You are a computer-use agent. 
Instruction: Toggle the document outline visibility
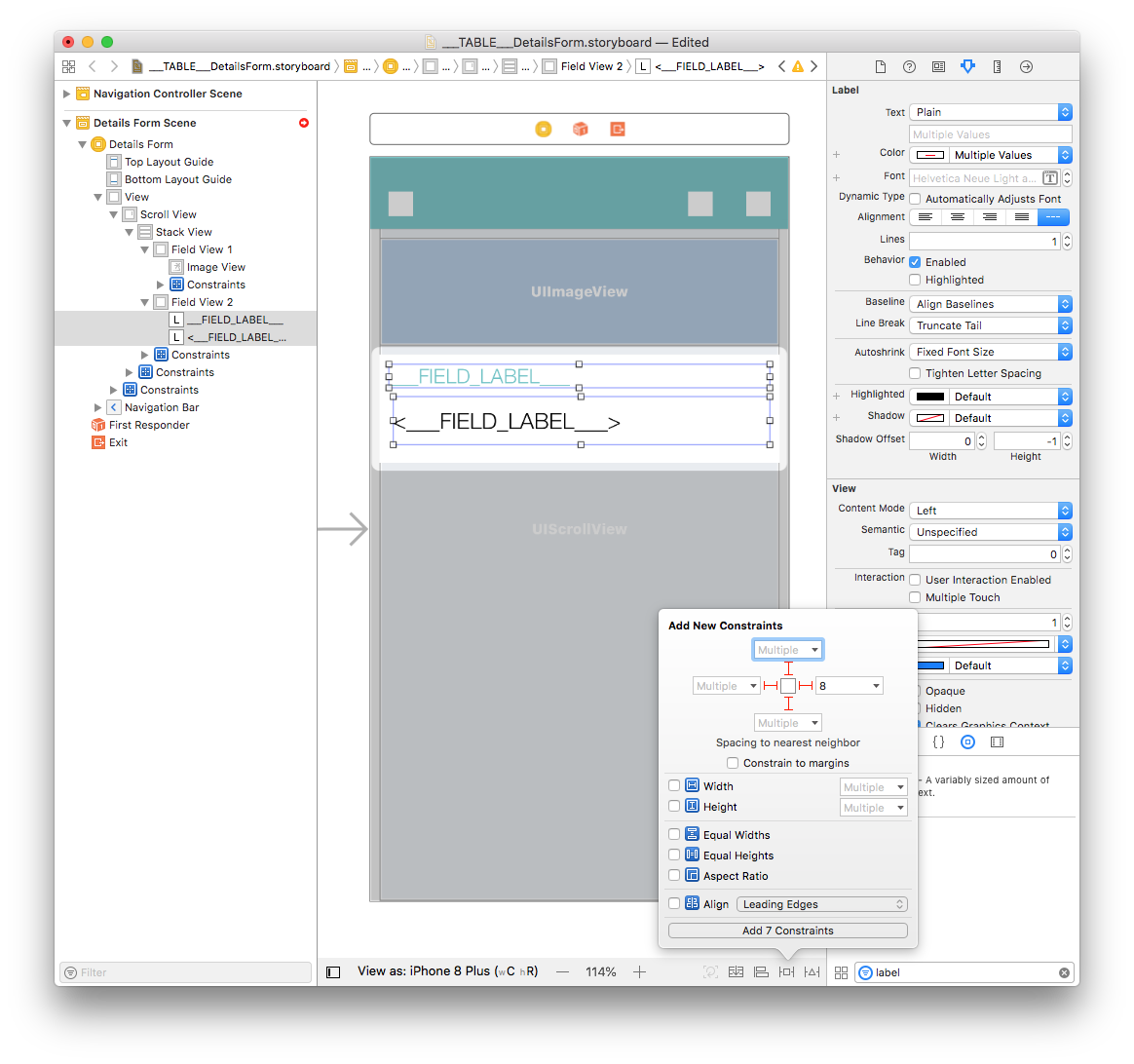[333, 972]
